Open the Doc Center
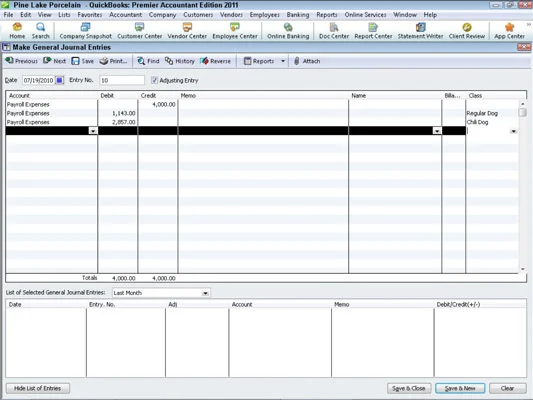 pos(334,31)
